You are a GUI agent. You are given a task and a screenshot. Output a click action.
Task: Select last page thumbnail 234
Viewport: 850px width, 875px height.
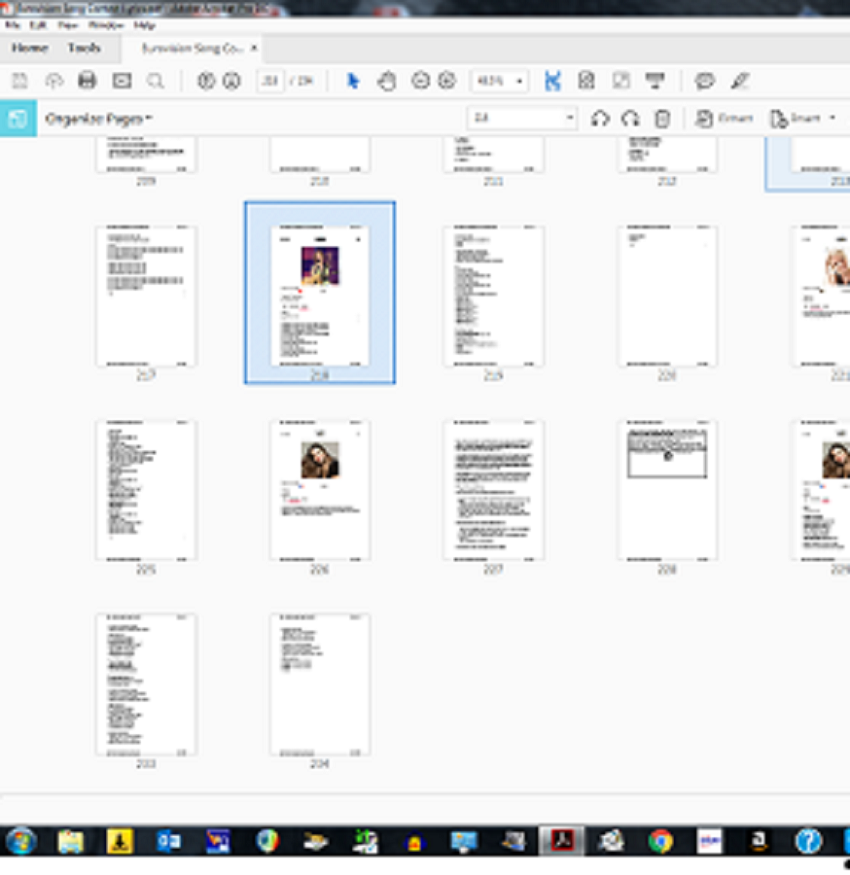pos(320,685)
